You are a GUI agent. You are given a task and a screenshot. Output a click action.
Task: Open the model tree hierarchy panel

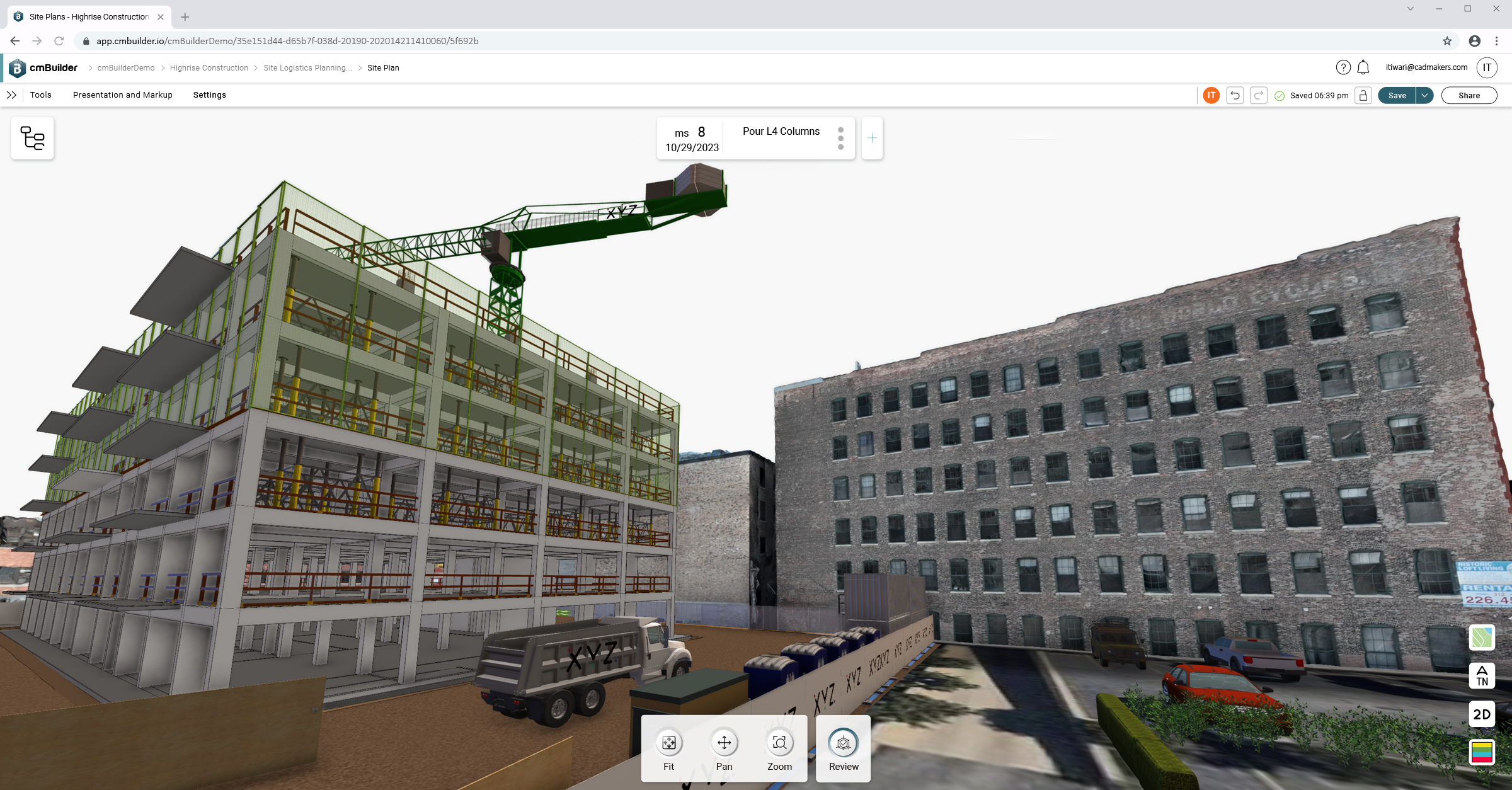tap(32, 138)
